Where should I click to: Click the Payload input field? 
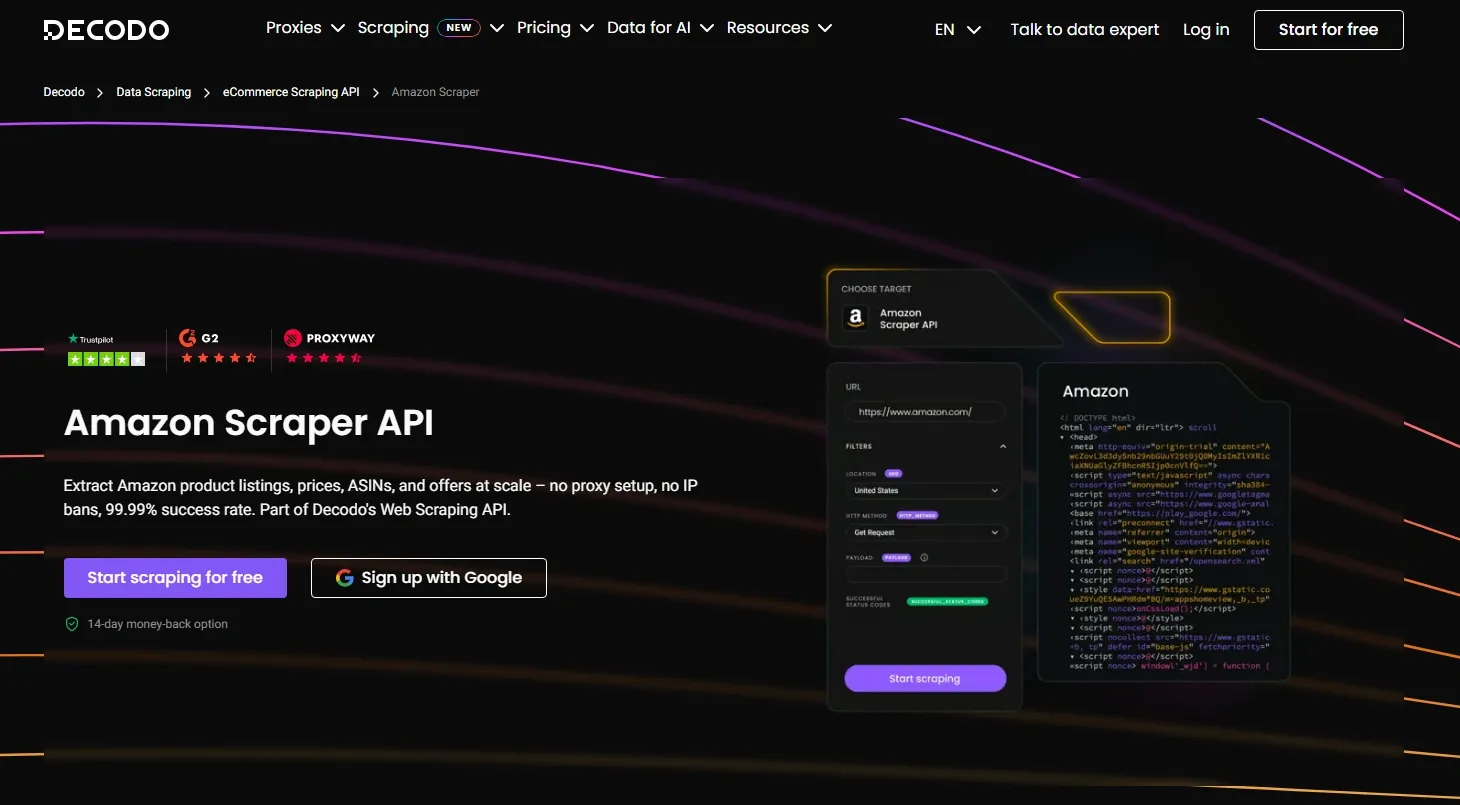pos(925,574)
